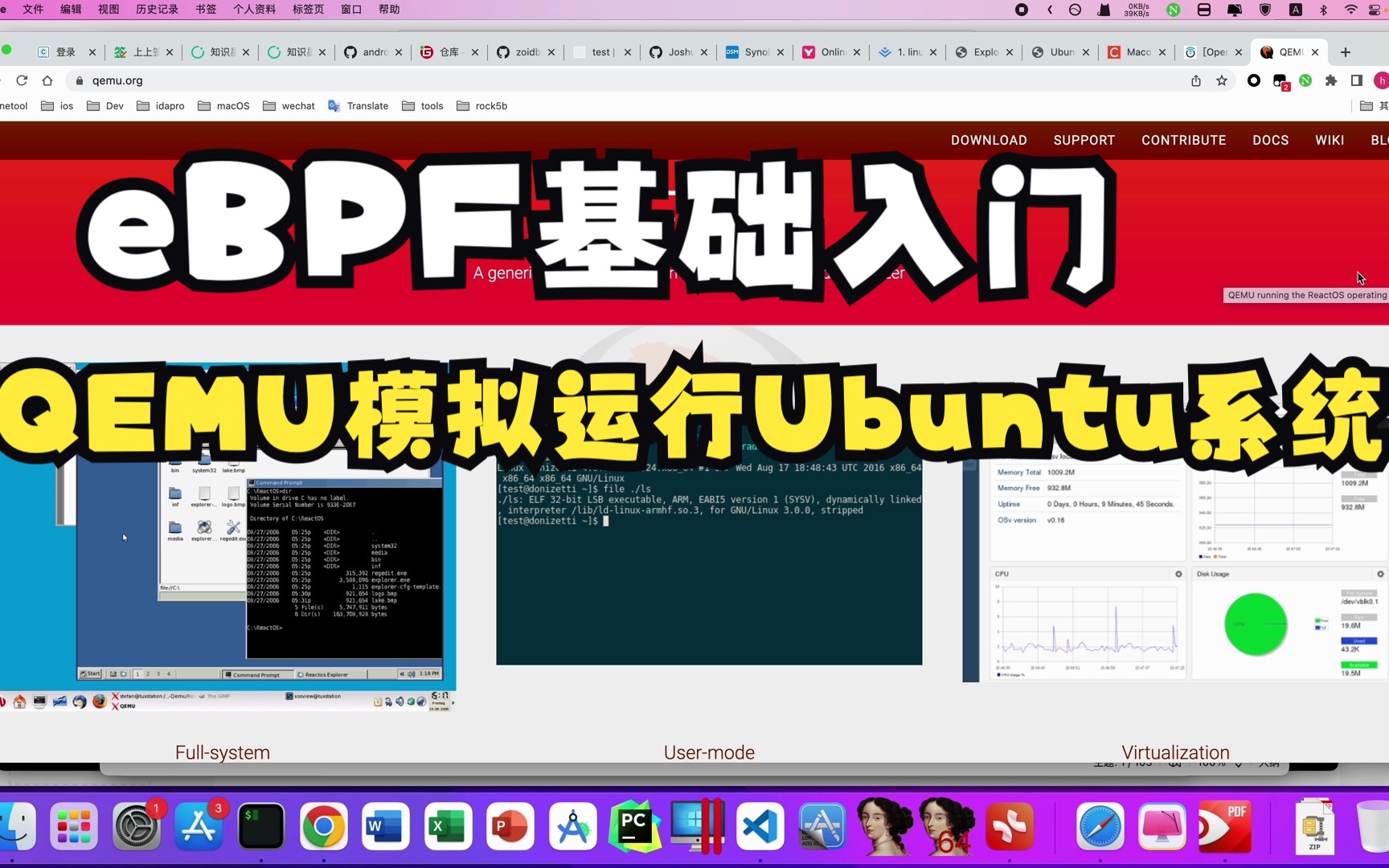
Task: Expand the rock5b bookmarks folder
Action: pos(481,105)
